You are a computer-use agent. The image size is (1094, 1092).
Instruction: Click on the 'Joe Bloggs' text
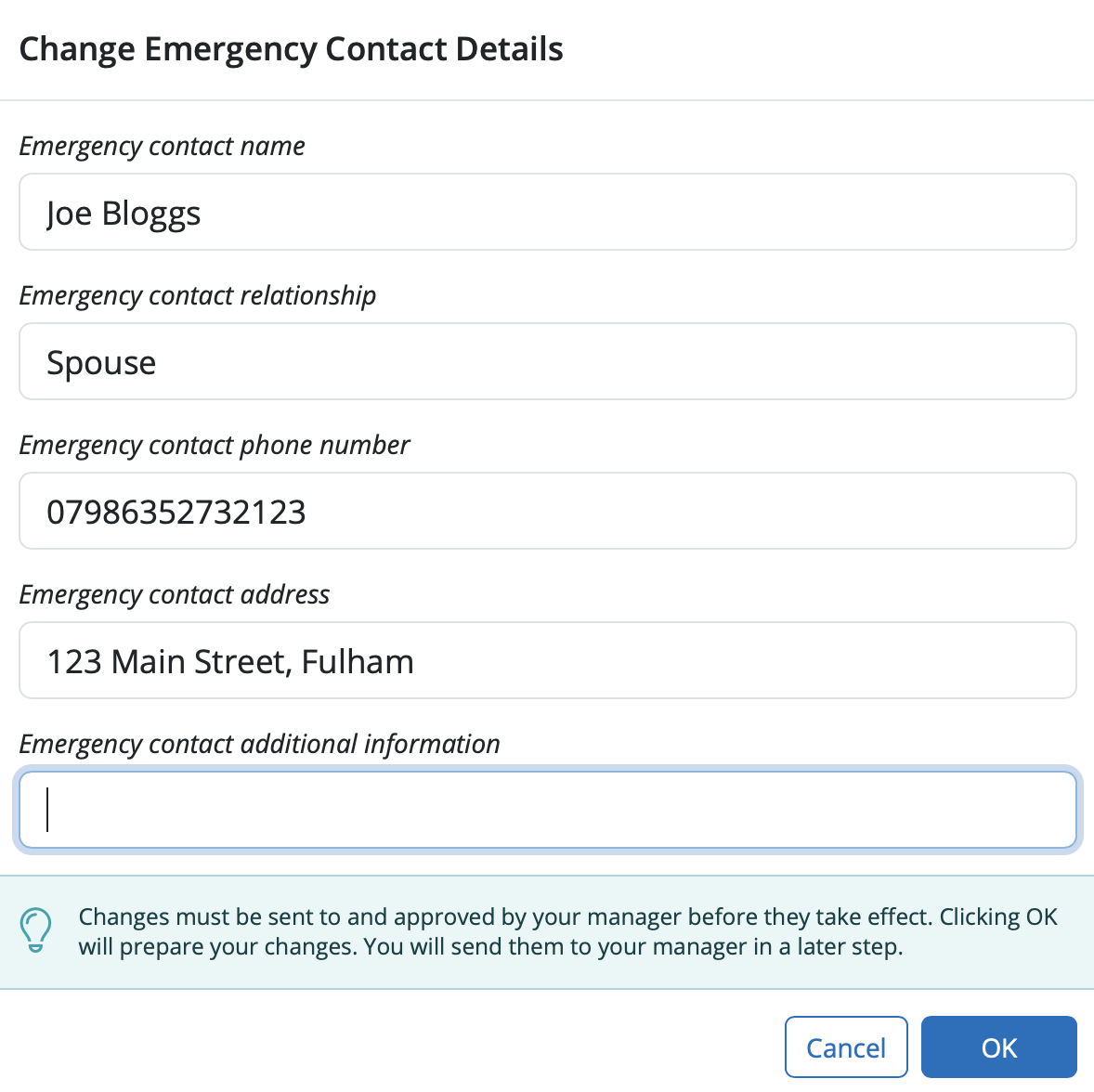click(x=124, y=214)
